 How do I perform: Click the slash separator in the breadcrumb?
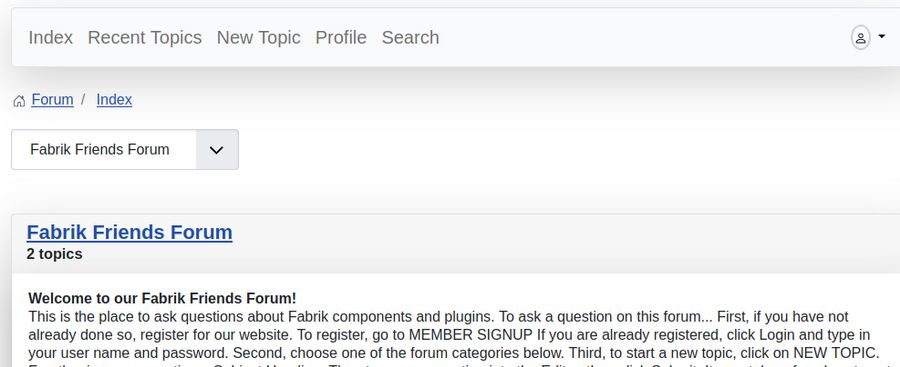(84, 99)
